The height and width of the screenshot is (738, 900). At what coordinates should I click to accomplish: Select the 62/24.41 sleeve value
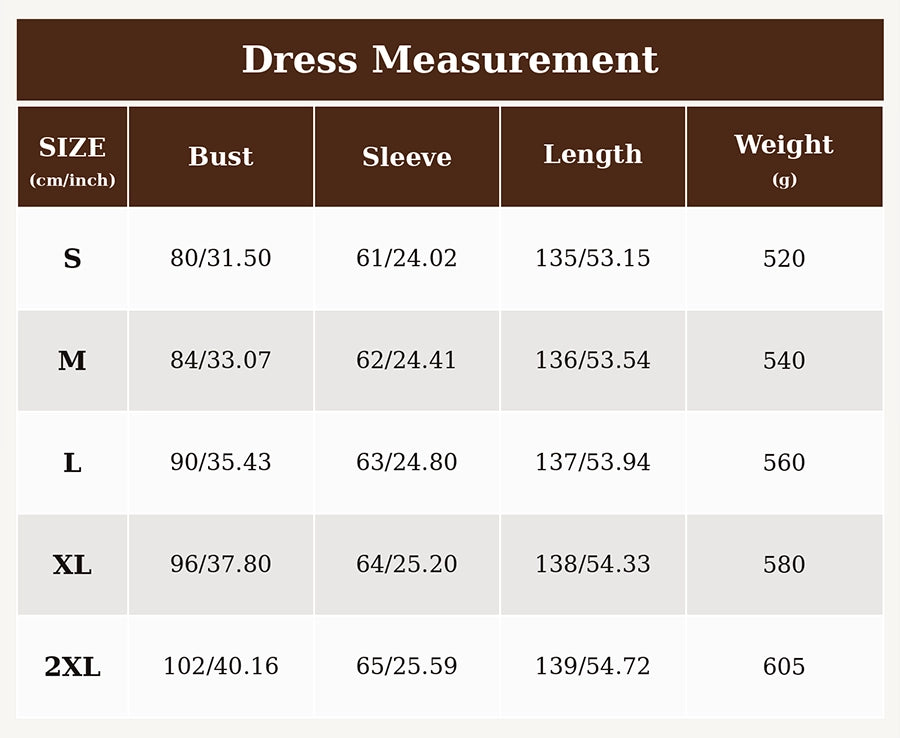click(x=407, y=361)
